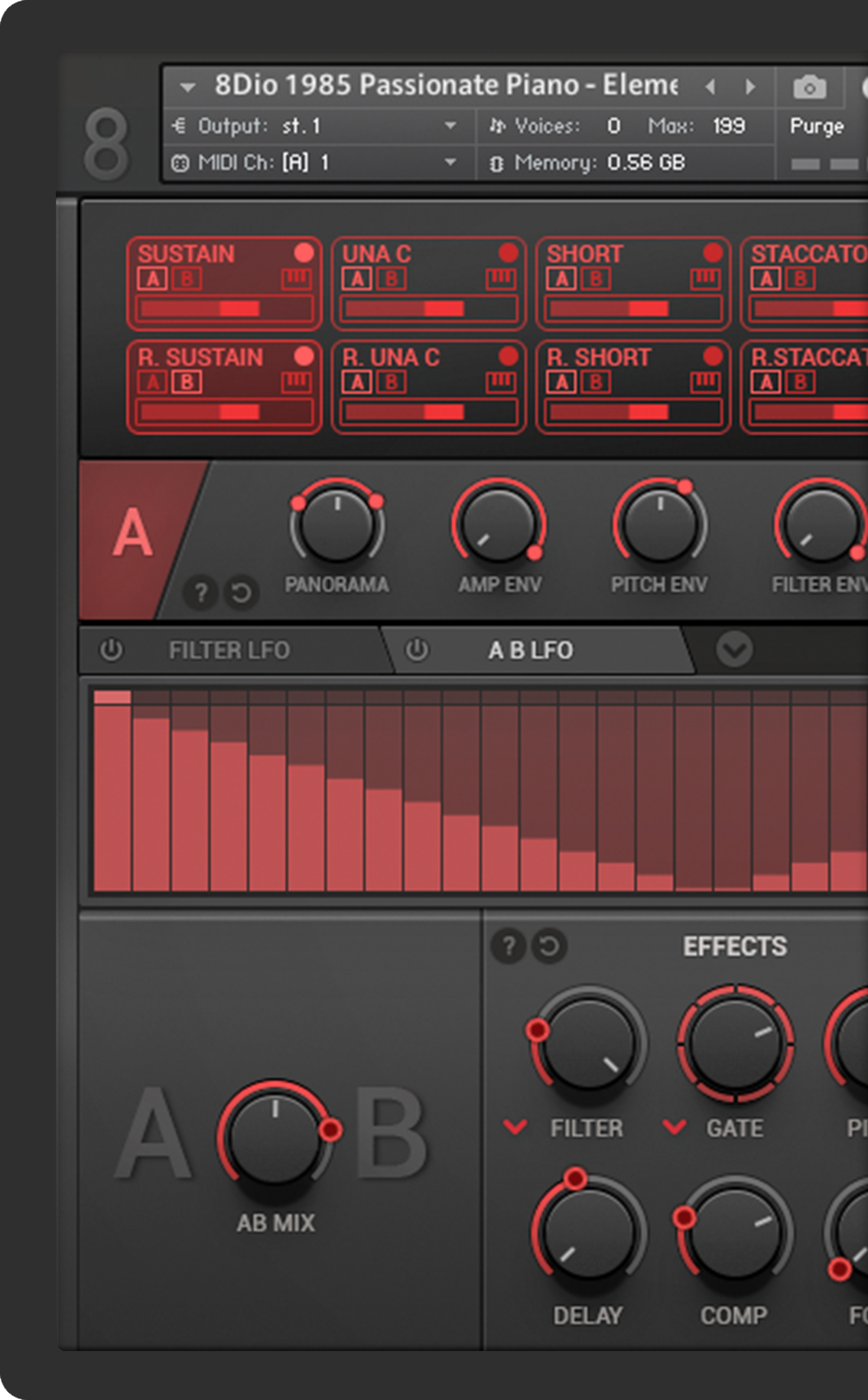Click the camera snapshot icon
The image size is (868, 1400).
point(809,88)
